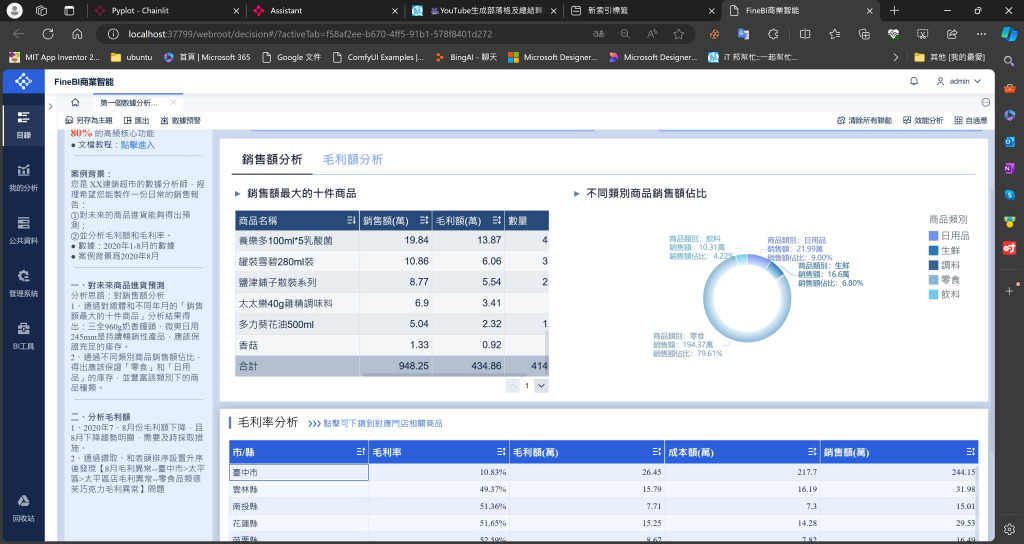The width and height of the screenshot is (1024, 544).
Task: Open the more options icon at top right
Action: click(x=985, y=103)
